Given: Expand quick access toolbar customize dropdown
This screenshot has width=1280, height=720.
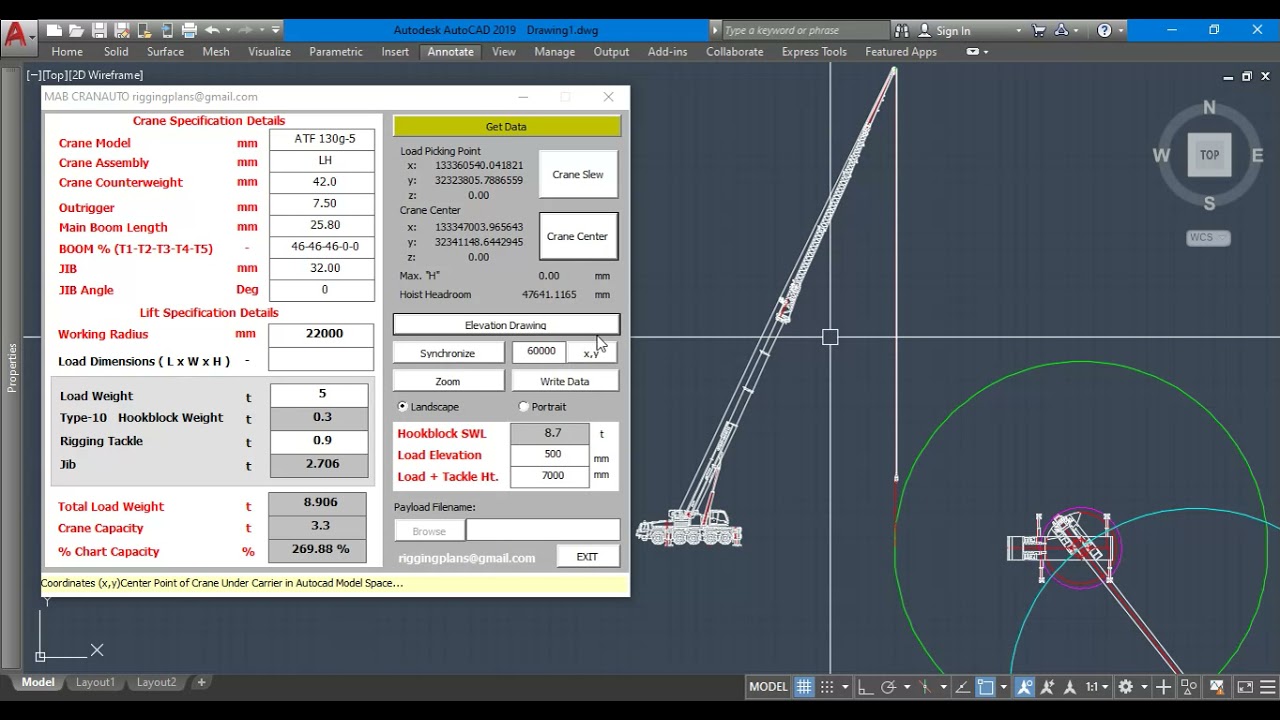Looking at the screenshot, I should (276, 30).
